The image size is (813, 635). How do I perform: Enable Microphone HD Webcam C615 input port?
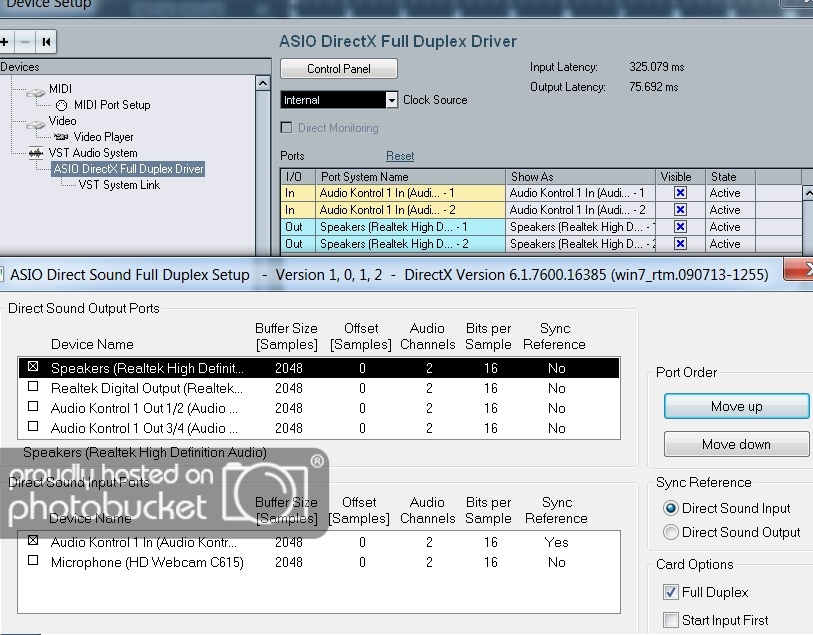(x=33, y=562)
